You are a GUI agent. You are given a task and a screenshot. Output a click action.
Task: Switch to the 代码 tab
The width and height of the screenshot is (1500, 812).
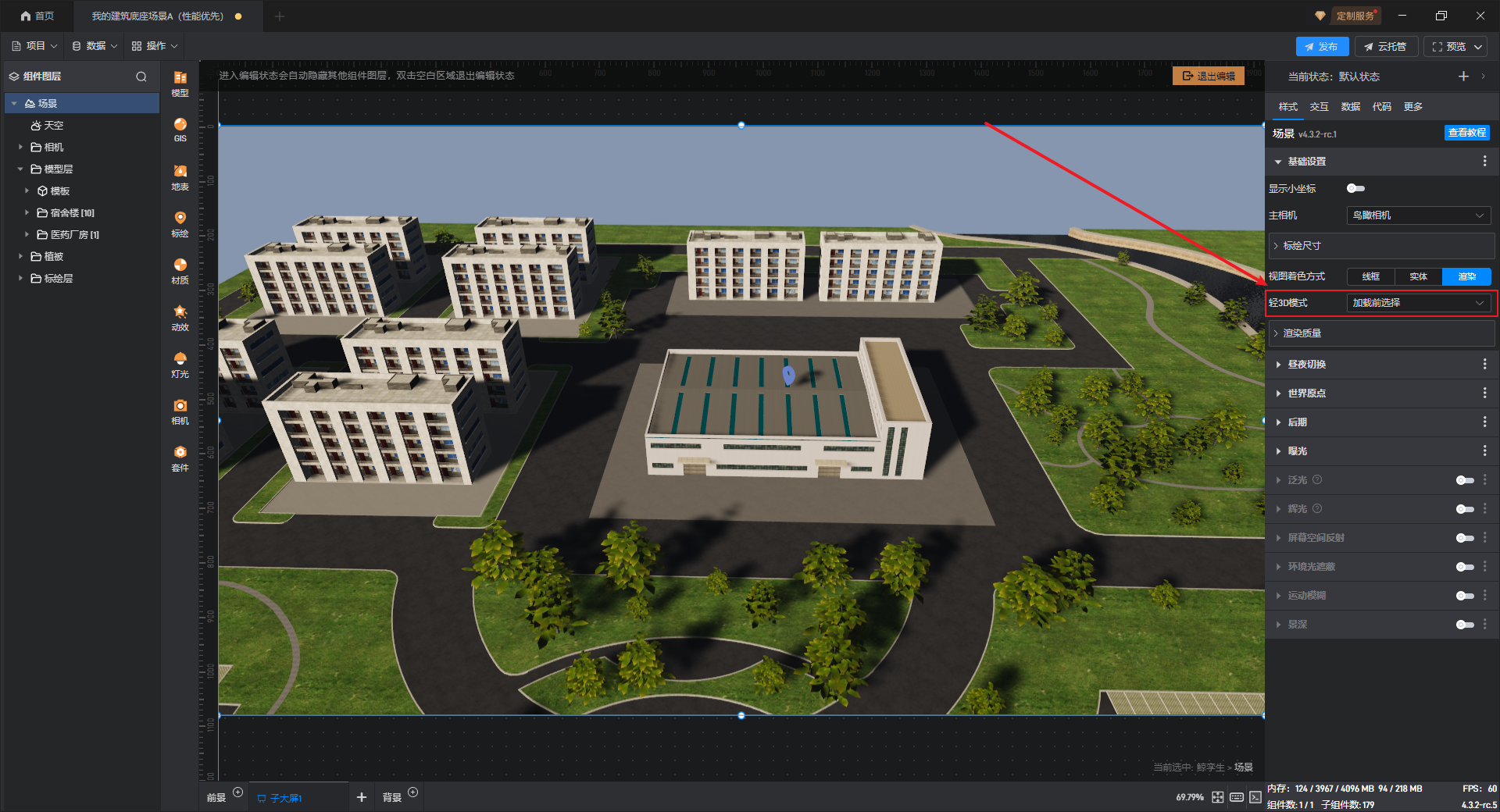1382,107
